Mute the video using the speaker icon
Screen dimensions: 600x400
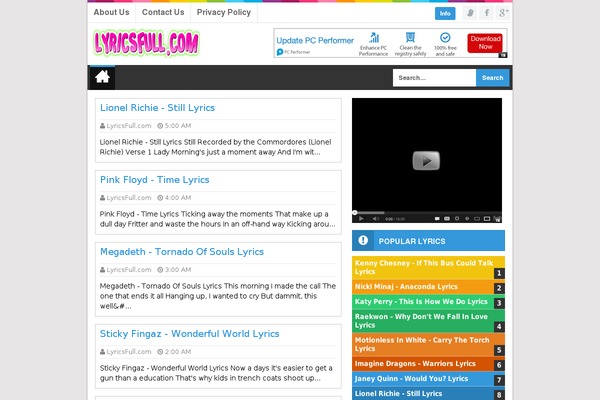376,219
